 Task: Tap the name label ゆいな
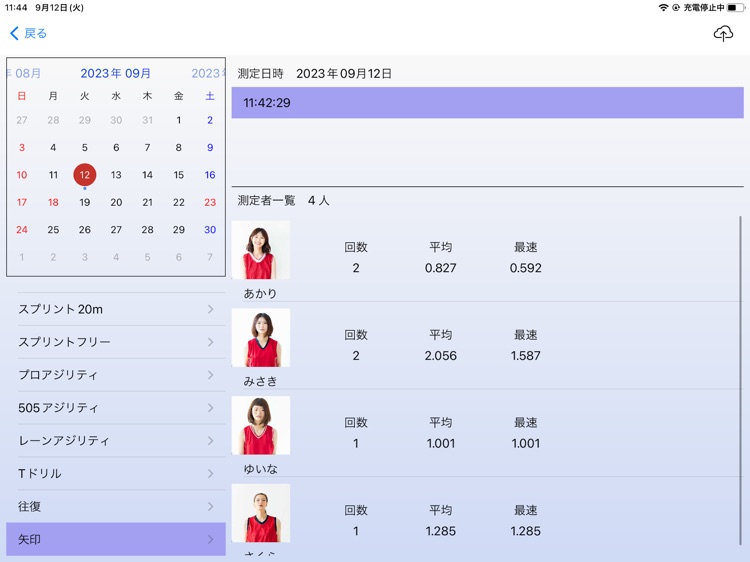coord(260,469)
